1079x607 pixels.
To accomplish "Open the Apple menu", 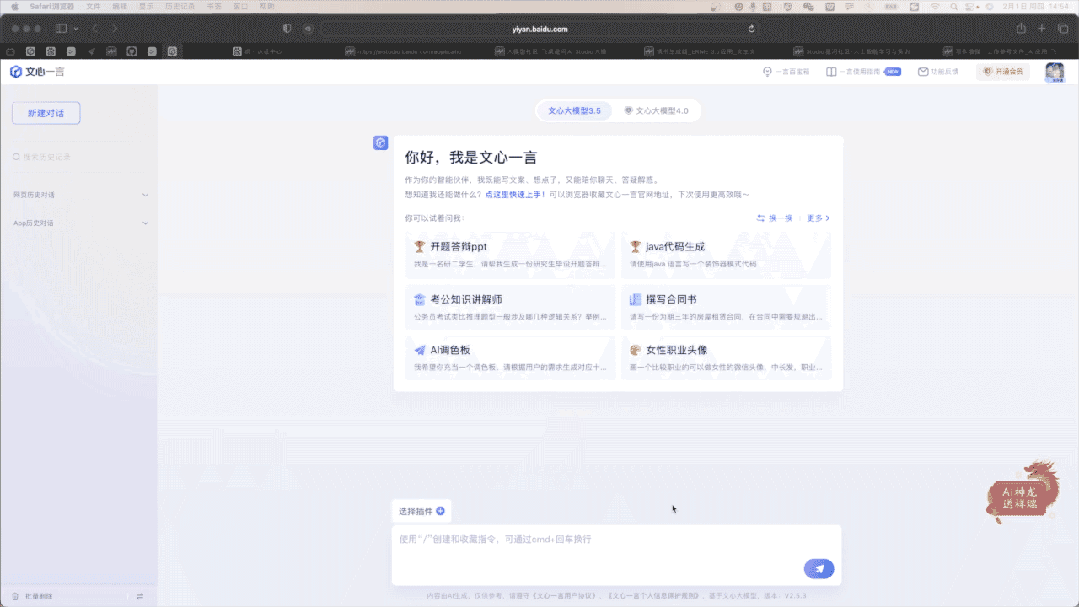I will pos(14,6).
